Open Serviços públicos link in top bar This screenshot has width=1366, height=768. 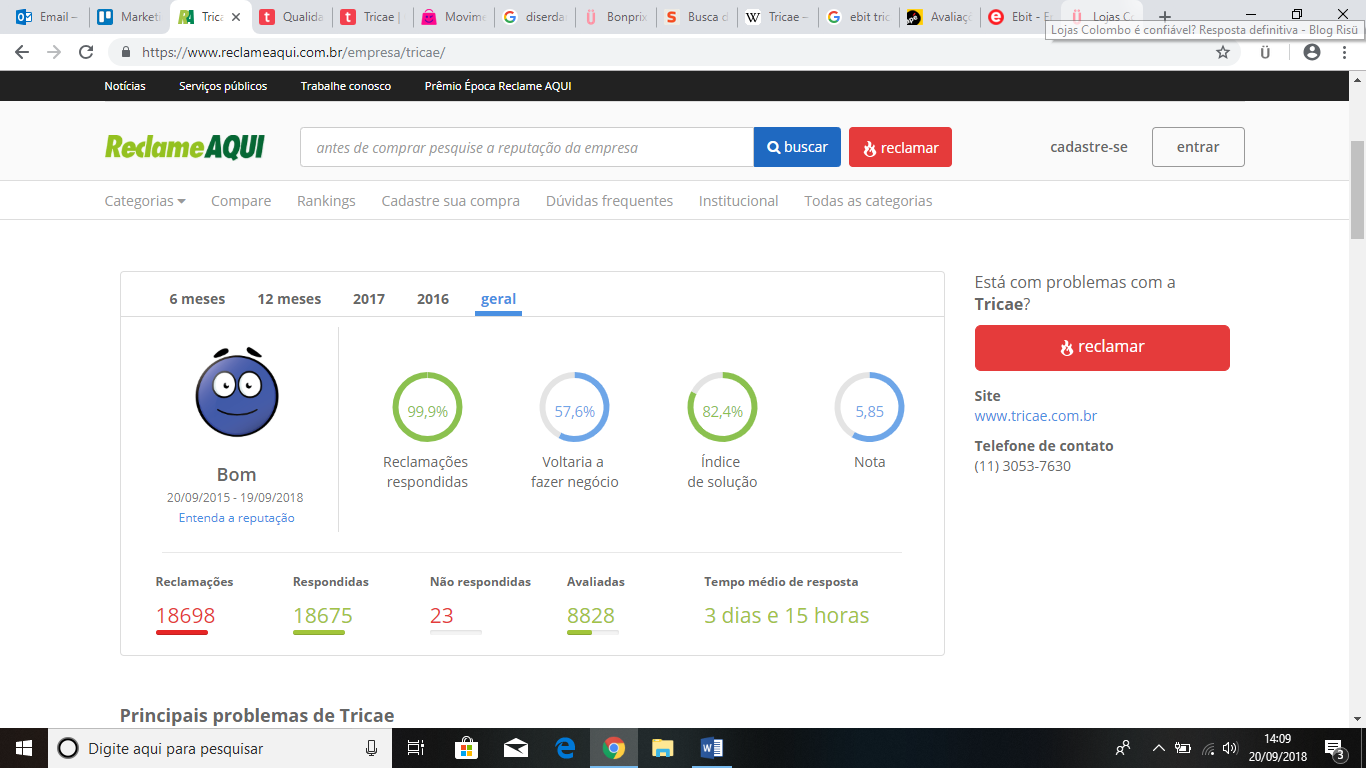(x=223, y=86)
